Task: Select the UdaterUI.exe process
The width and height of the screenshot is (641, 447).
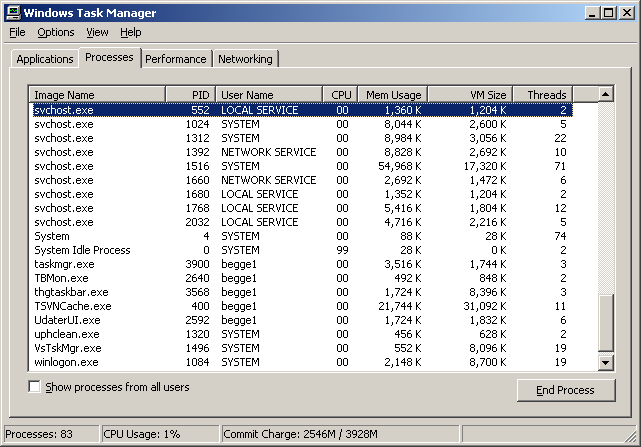Action: (302, 320)
